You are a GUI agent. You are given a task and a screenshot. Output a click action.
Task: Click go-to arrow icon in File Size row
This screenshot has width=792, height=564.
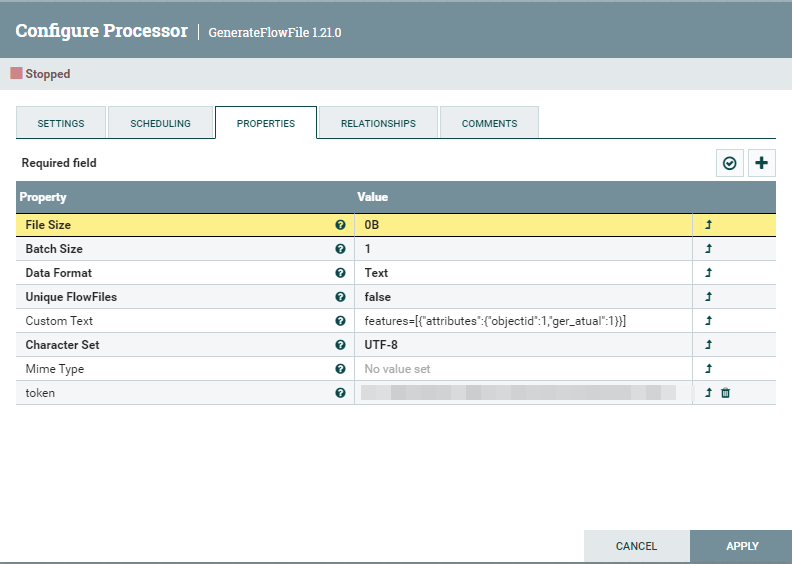[709, 225]
